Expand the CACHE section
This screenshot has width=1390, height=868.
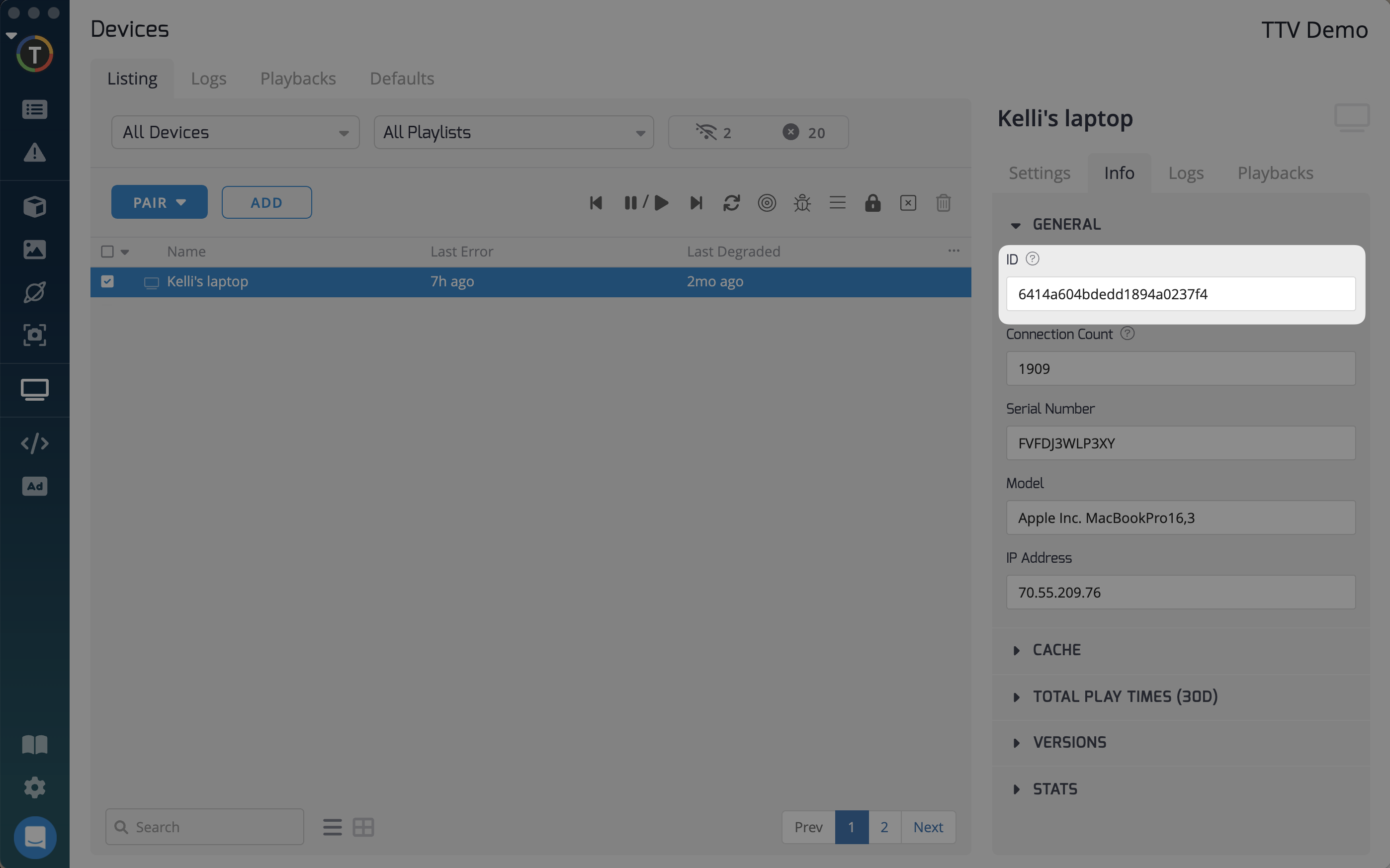1056,650
